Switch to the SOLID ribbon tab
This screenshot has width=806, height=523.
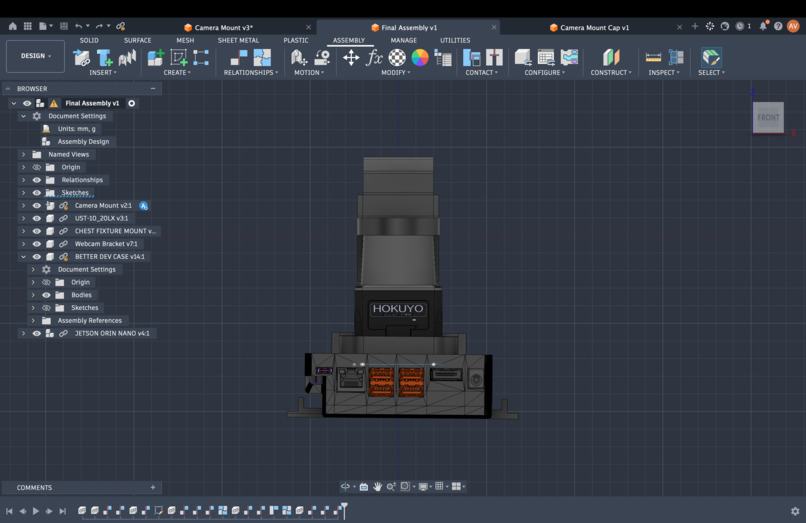(x=89, y=40)
